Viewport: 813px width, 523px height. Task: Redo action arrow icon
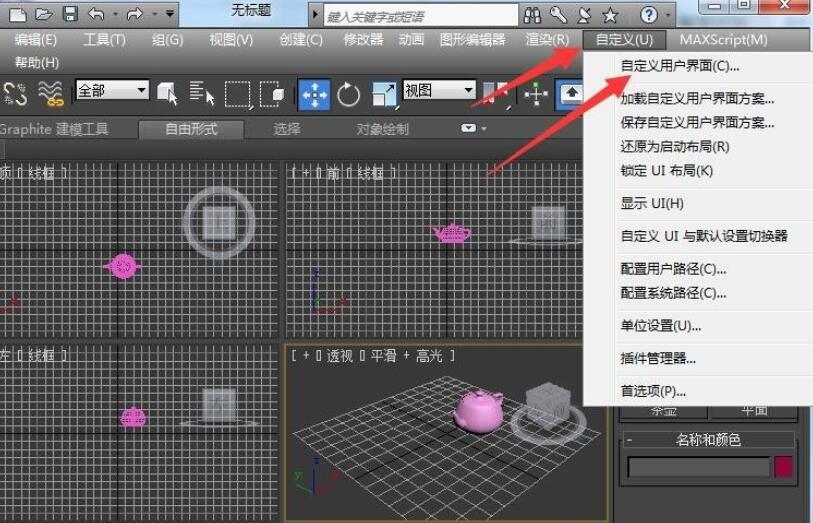134,13
